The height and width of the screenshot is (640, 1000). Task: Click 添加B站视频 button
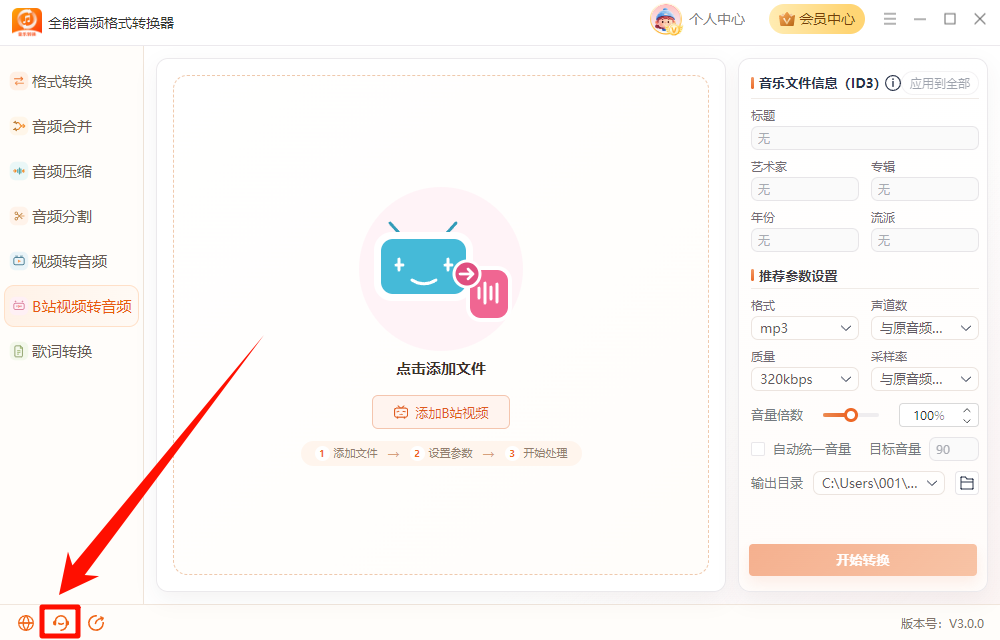441,412
